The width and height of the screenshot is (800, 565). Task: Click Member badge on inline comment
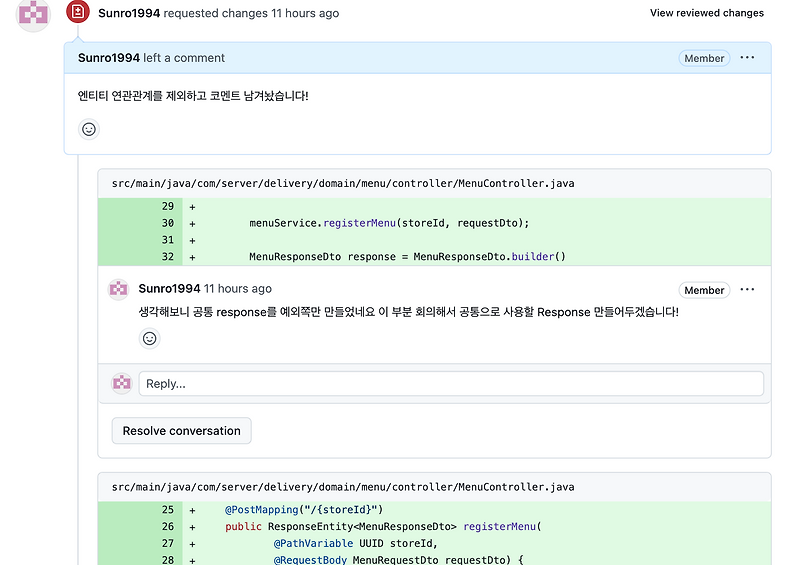[704, 290]
